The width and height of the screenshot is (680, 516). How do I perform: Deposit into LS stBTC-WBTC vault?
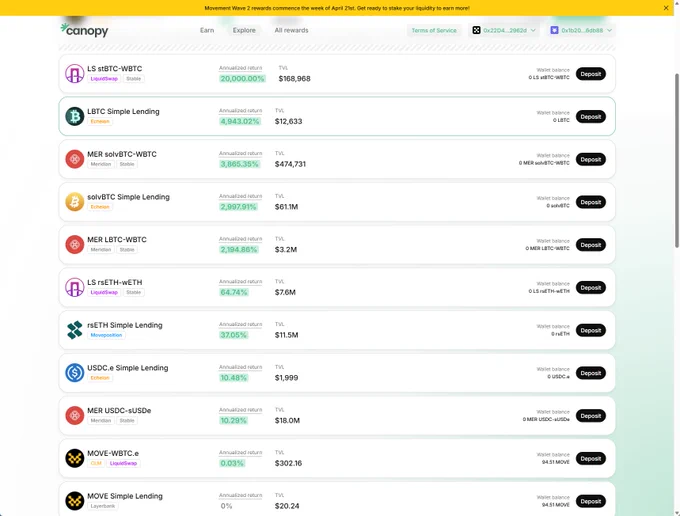click(591, 74)
